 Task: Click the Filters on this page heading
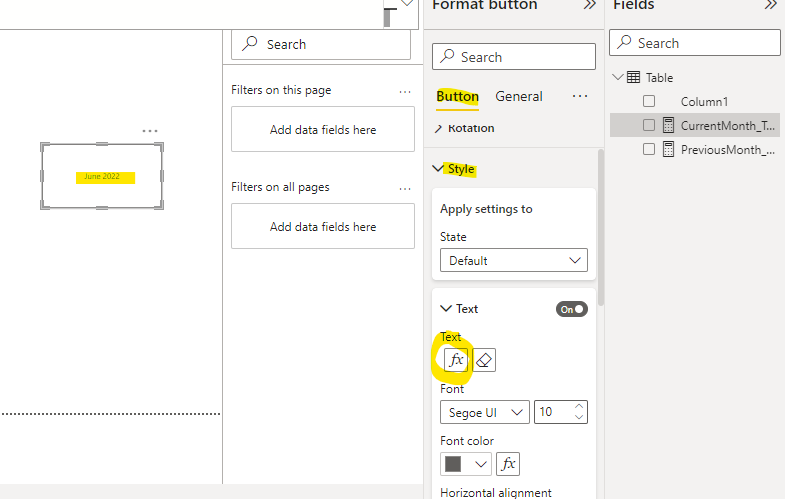(x=281, y=90)
